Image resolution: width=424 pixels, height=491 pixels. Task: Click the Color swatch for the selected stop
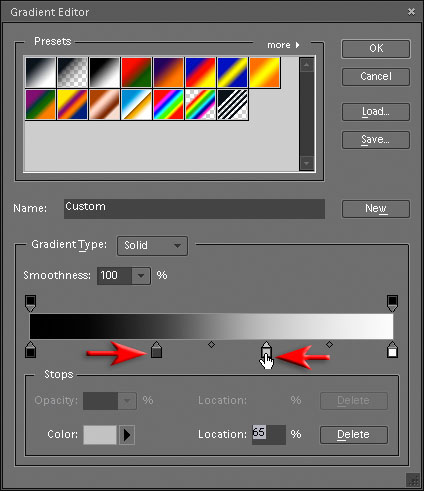point(100,435)
